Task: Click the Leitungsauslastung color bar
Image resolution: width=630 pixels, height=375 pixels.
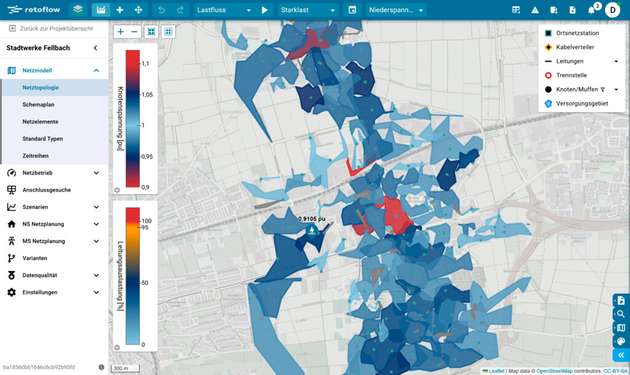Action: click(x=133, y=276)
